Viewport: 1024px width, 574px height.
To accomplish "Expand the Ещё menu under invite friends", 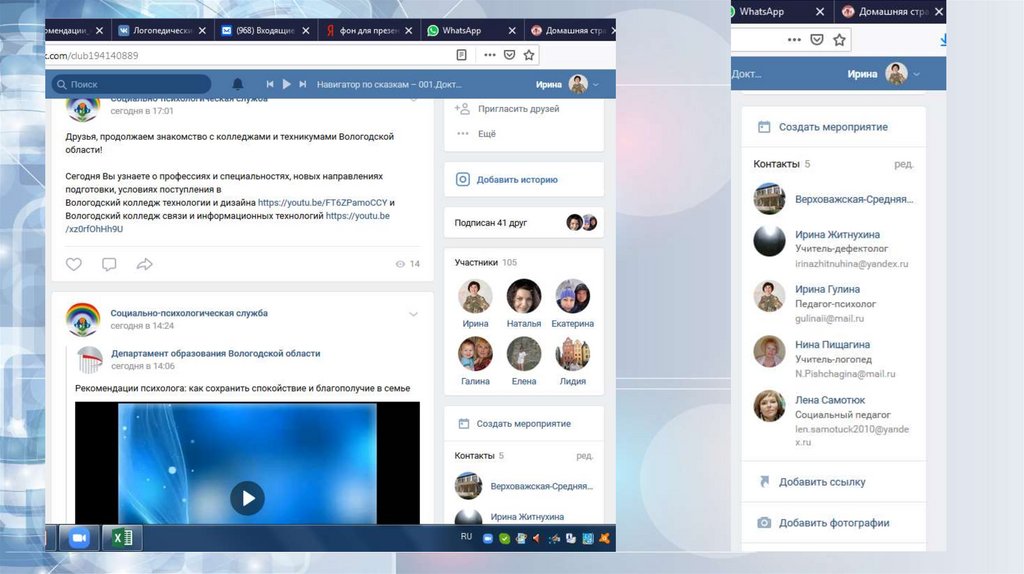I will tap(486, 133).
